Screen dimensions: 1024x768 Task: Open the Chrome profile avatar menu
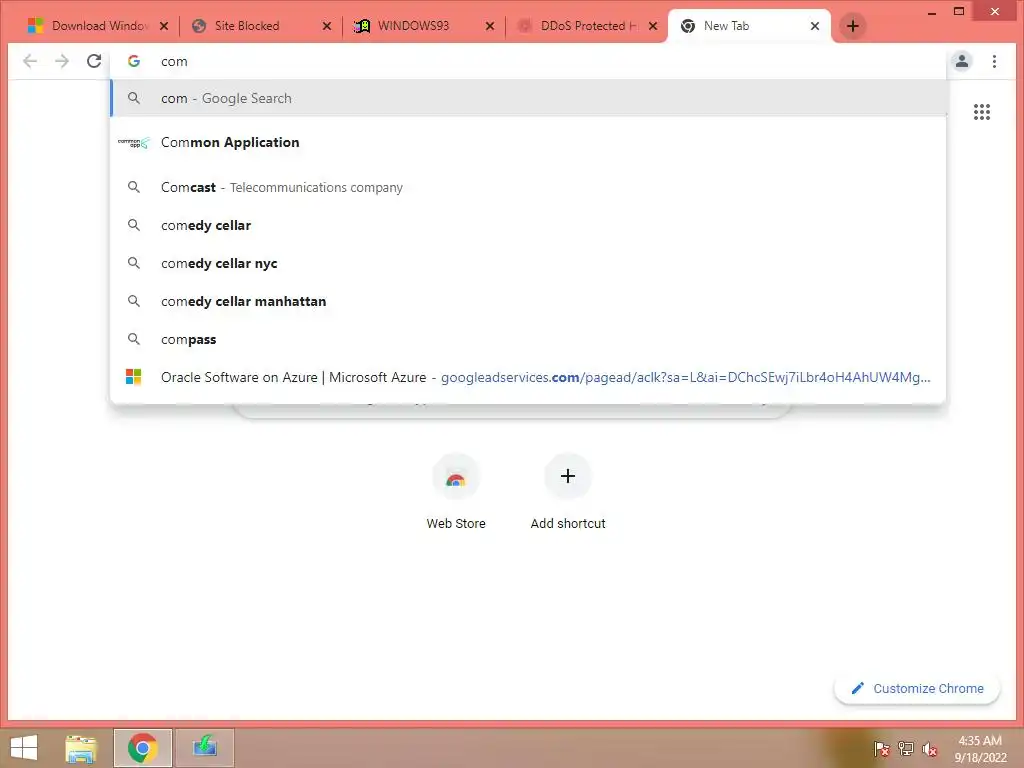point(962,61)
